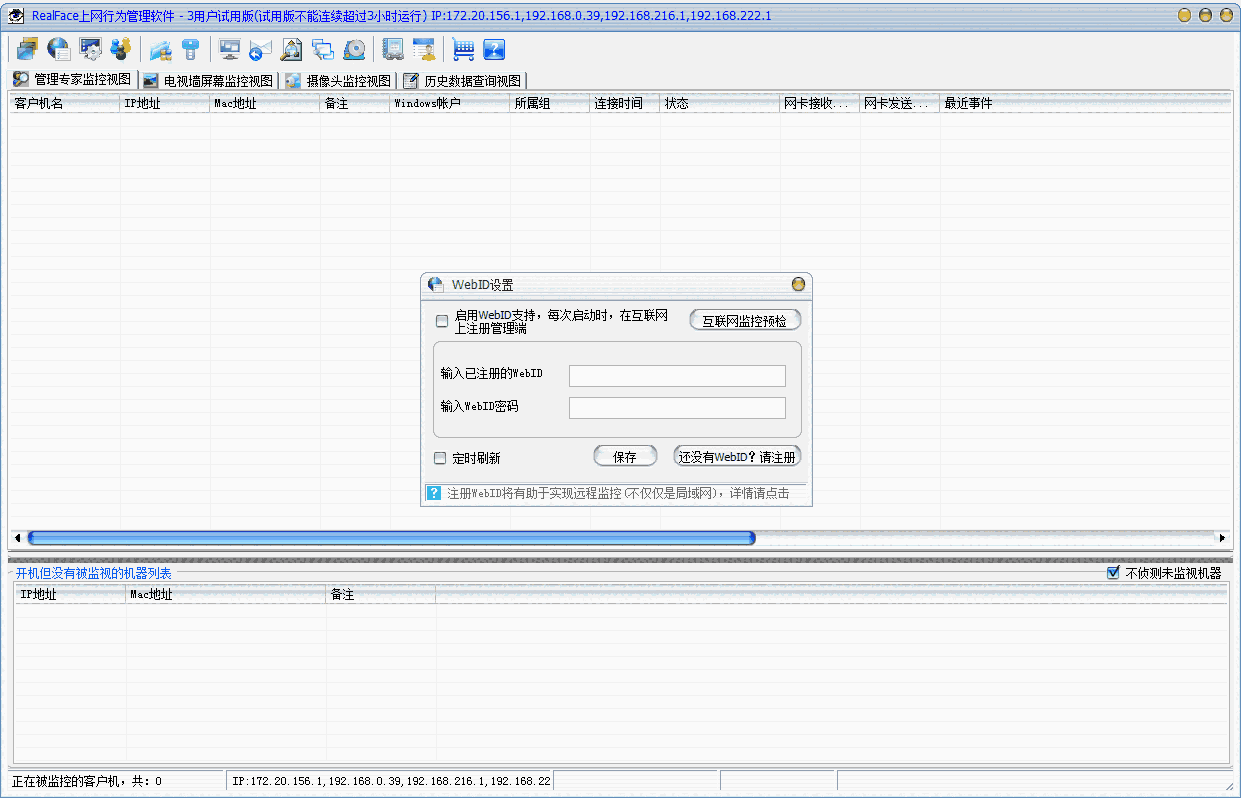
Task: Click the monitor settings icon with gear
Action: click(90, 48)
